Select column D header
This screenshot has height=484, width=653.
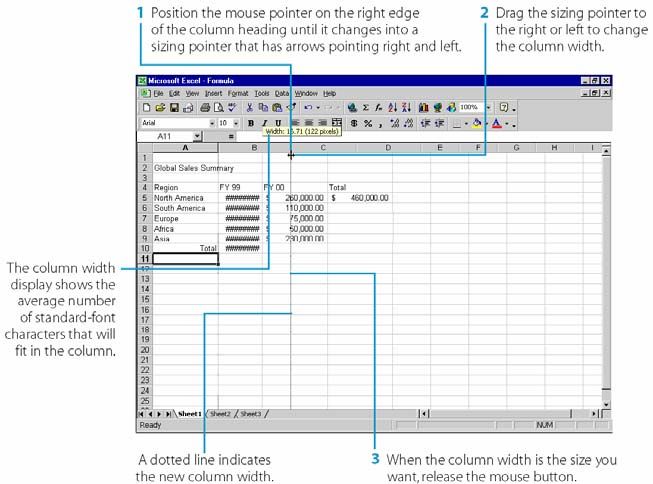[x=388, y=148]
